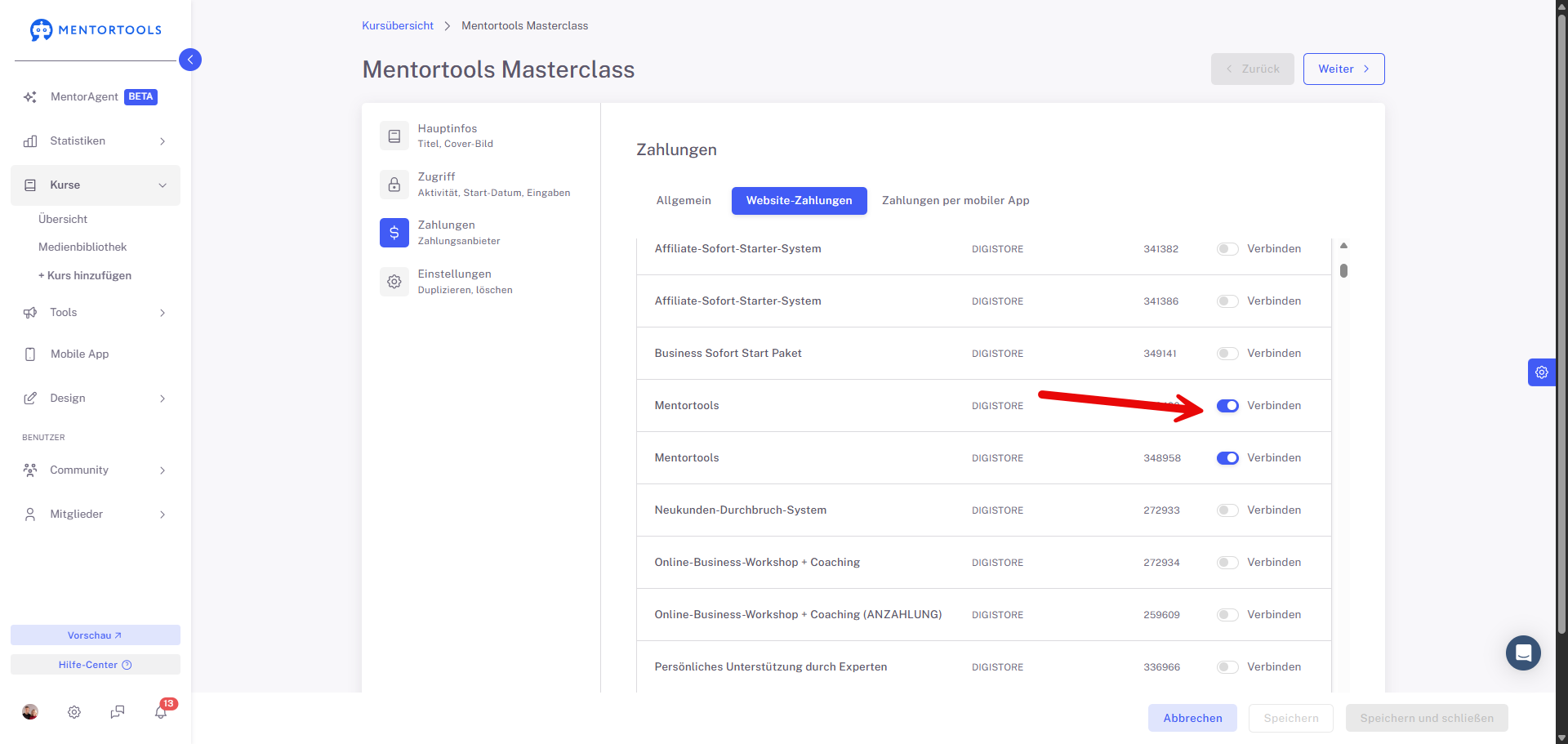Open the chat support widget
Viewport: 1568px width, 744px height.
click(1524, 653)
